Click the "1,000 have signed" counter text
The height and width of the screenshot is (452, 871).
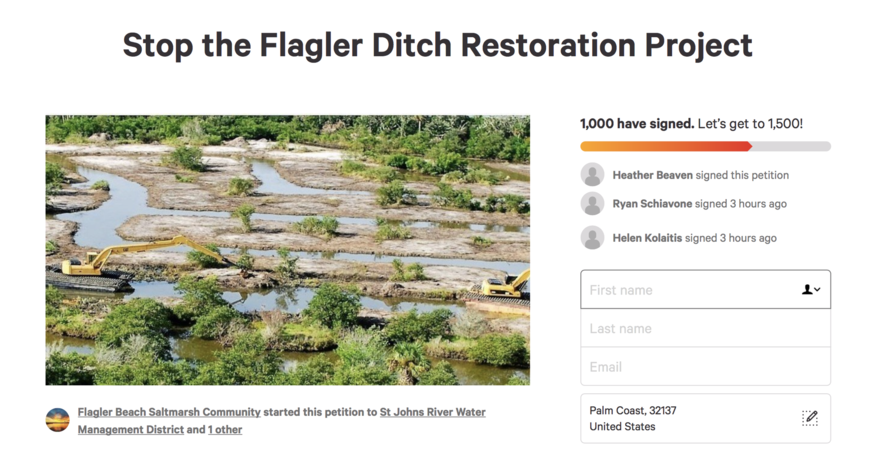point(637,124)
